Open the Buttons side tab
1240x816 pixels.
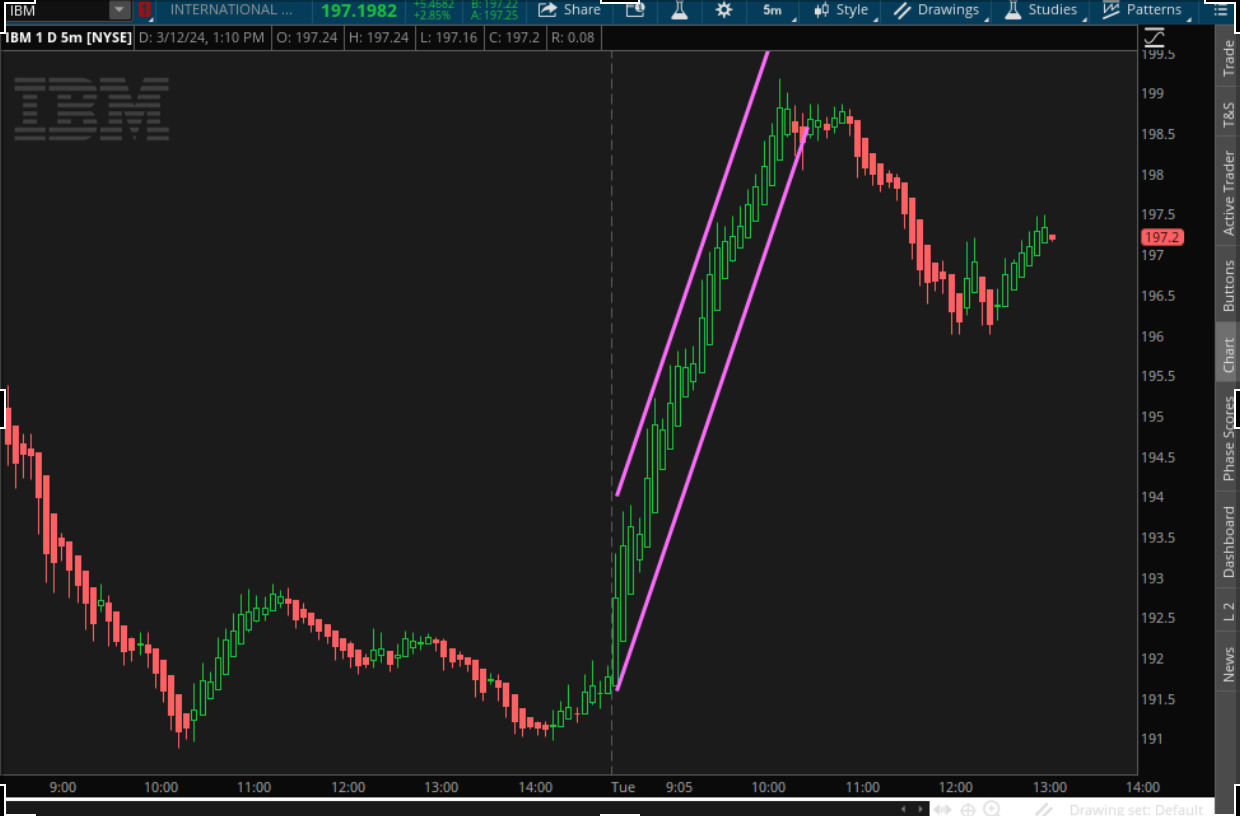click(x=1229, y=285)
